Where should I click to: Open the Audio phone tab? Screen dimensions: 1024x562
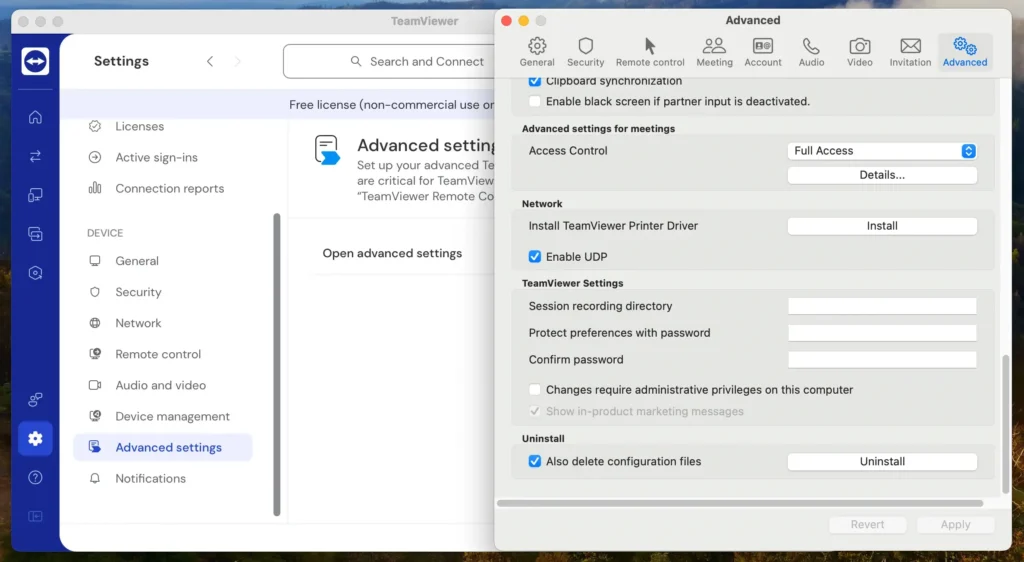click(x=811, y=52)
